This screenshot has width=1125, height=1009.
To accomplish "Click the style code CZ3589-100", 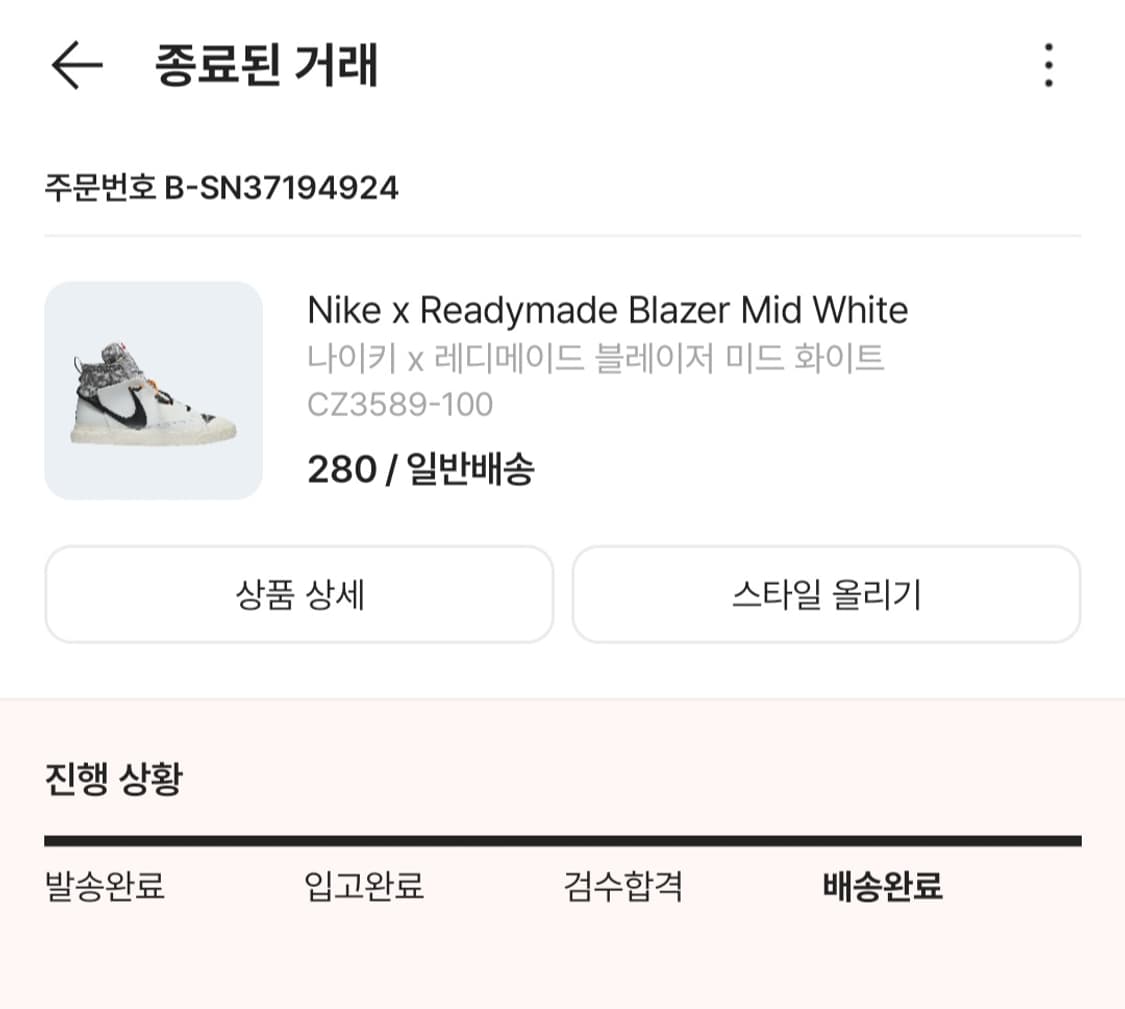I will pos(400,405).
